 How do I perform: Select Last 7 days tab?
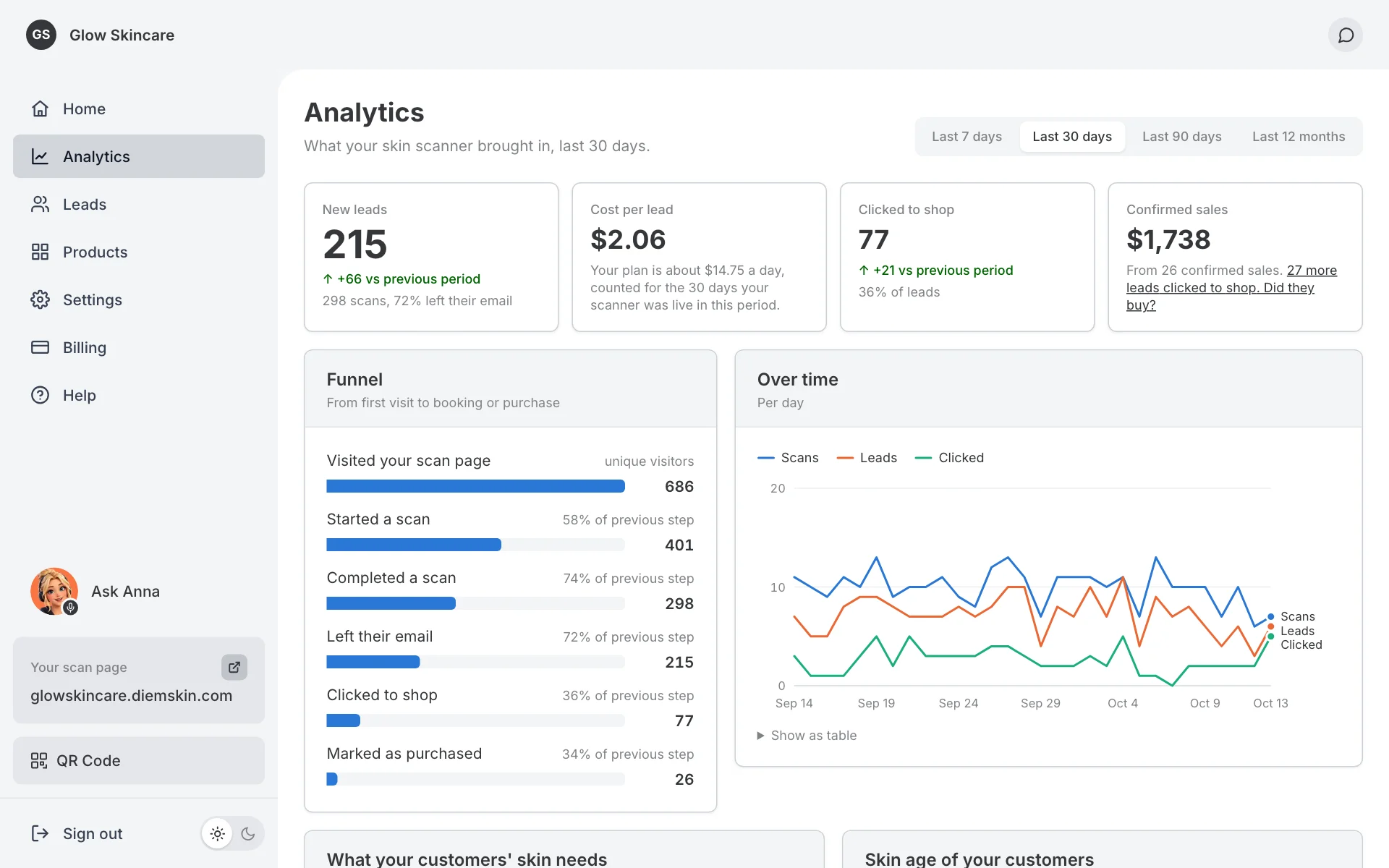coord(967,137)
